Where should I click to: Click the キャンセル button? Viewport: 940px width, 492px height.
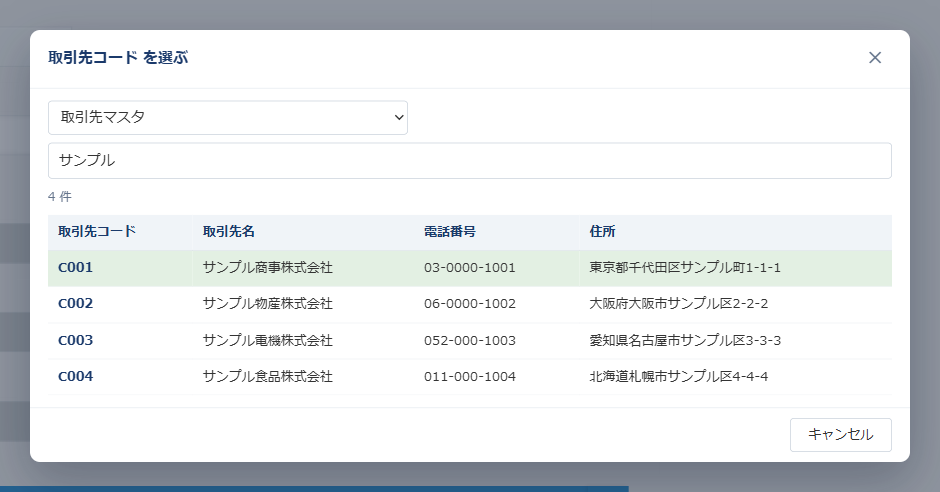pyautogui.click(x=840, y=434)
